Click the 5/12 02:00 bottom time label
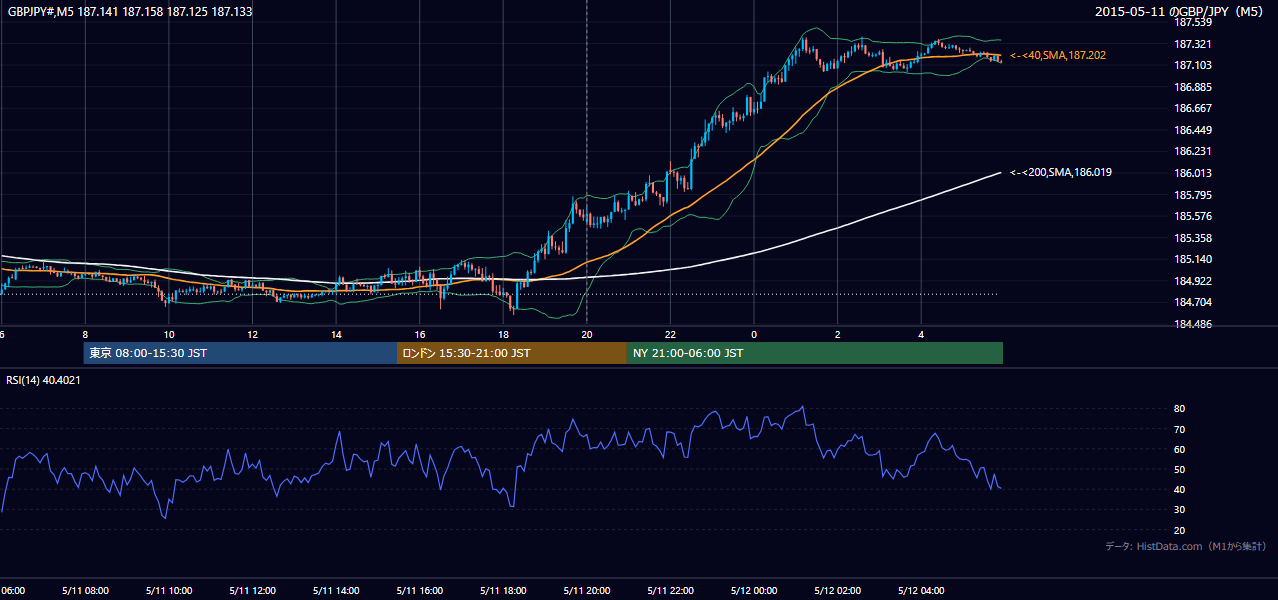This screenshot has width=1278, height=600. (837, 591)
